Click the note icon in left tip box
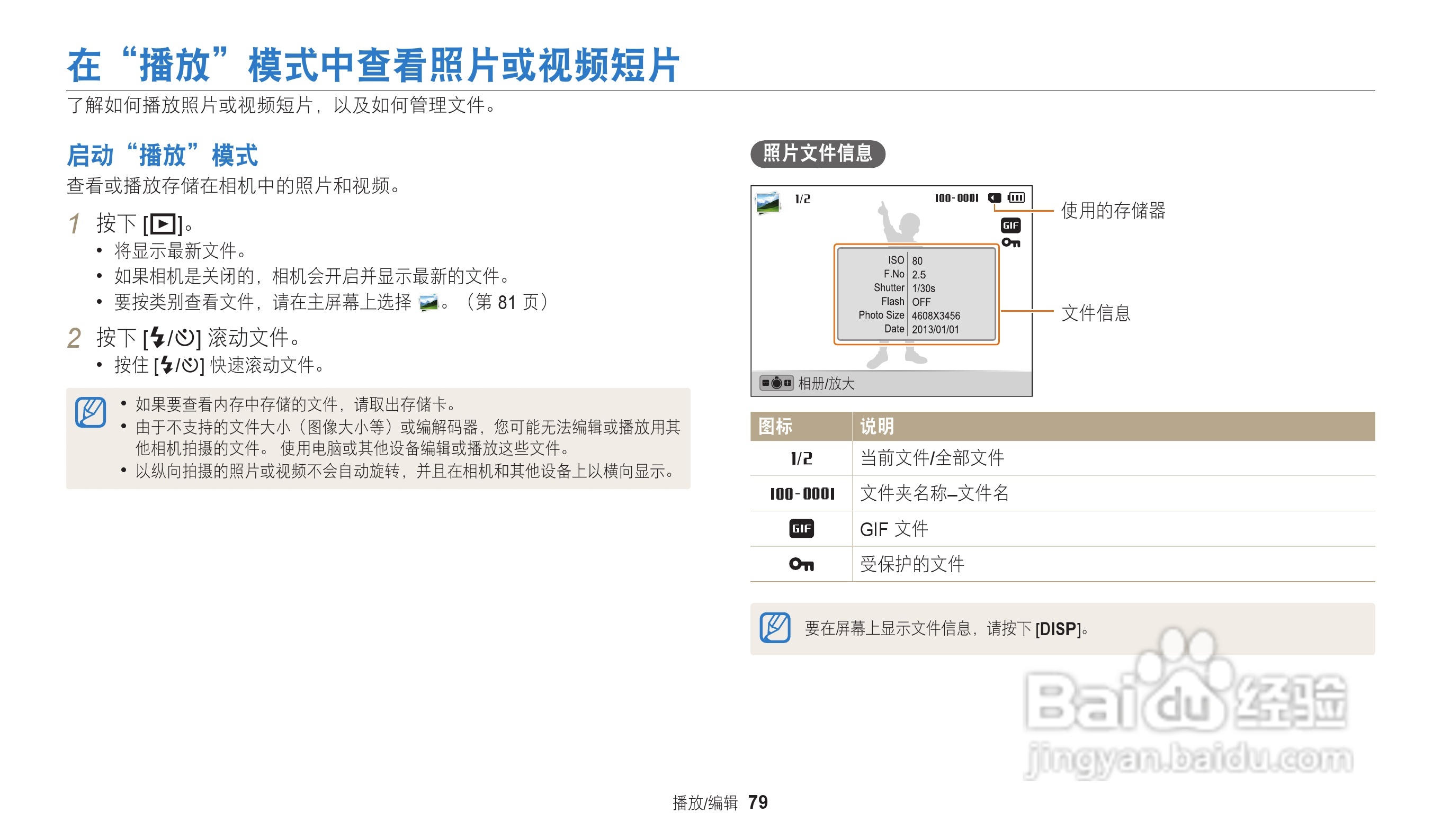1441x840 pixels. [x=91, y=412]
